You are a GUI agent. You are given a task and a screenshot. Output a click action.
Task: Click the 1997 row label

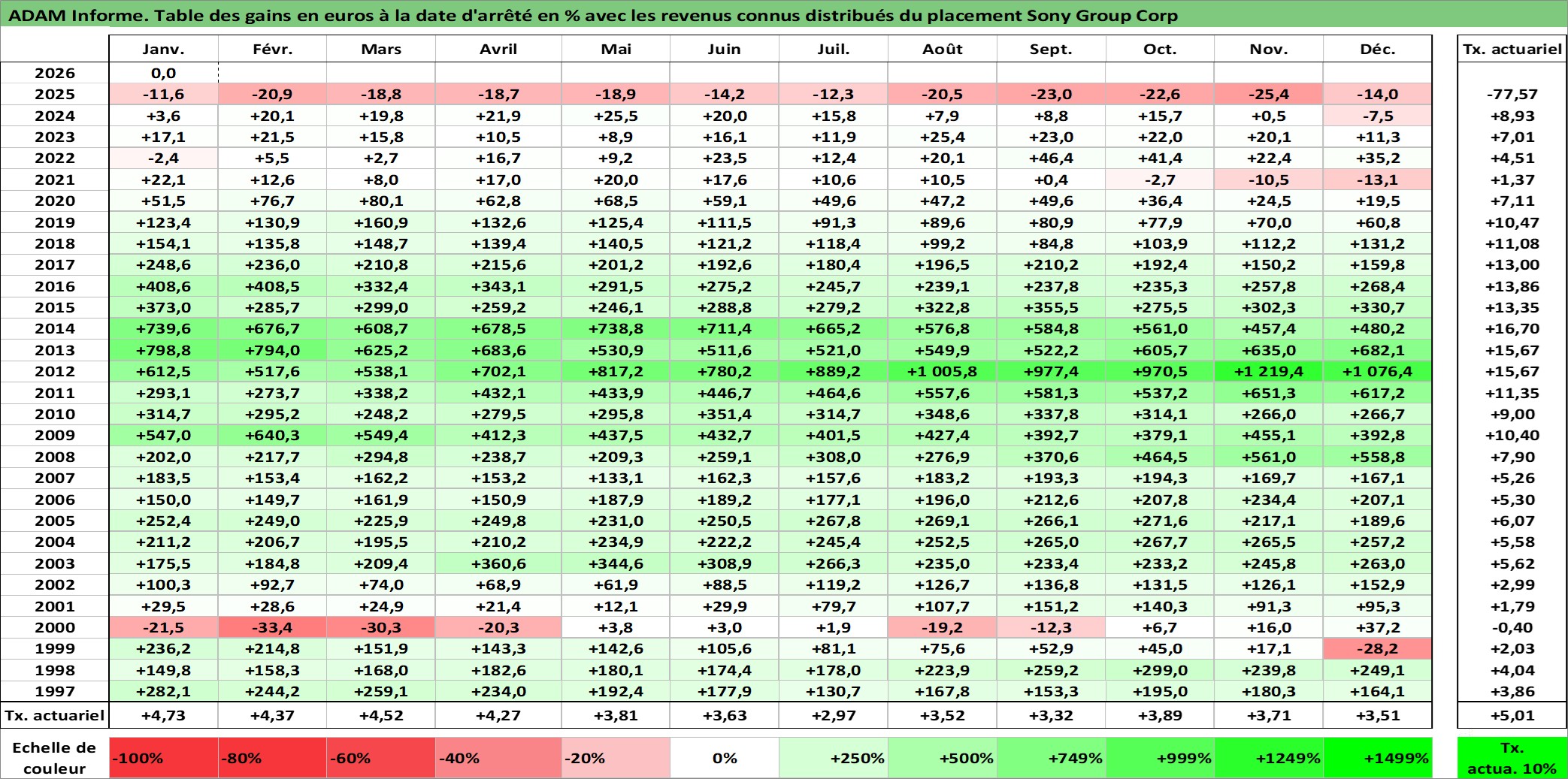55,691
